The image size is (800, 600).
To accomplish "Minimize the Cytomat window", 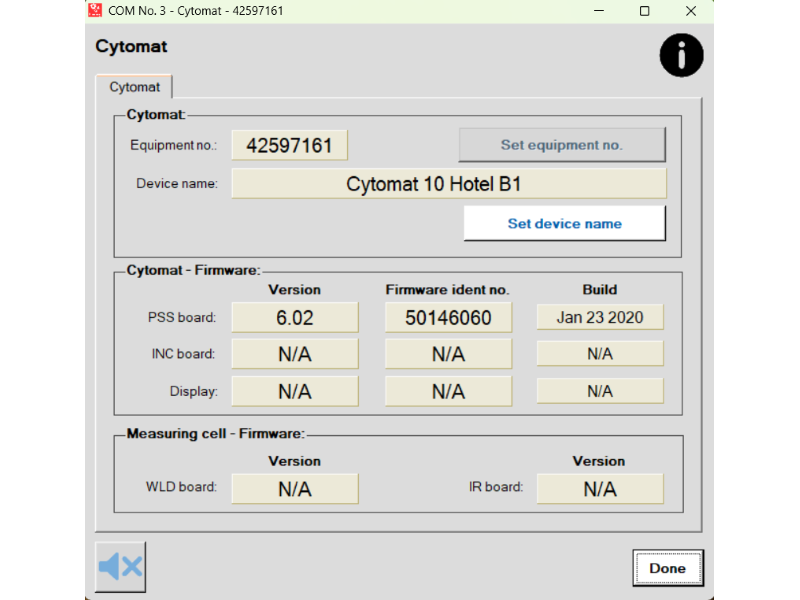I will [x=599, y=11].
